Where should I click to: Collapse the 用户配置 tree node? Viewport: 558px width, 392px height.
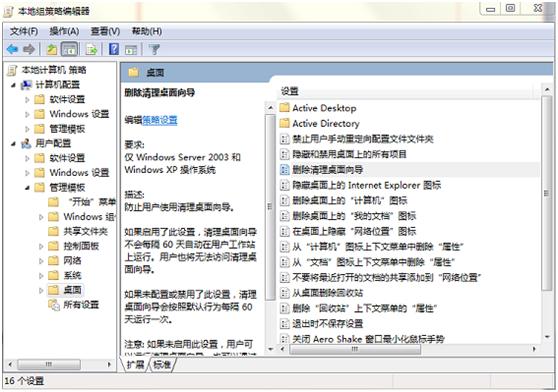pyautogui.click(x=14, y=143)
